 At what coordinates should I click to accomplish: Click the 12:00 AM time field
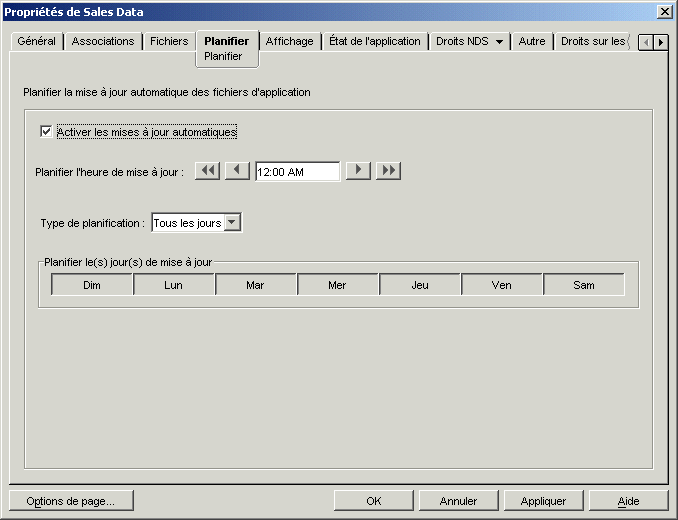tap(297, 172)
